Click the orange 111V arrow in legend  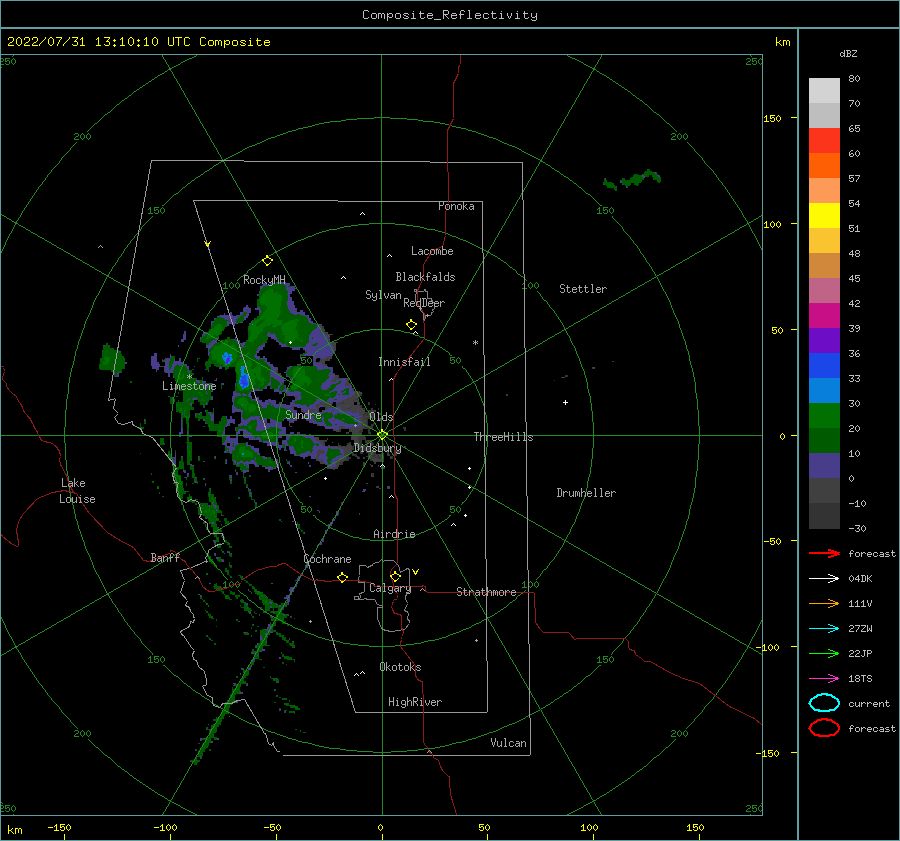tap(824, 603)
